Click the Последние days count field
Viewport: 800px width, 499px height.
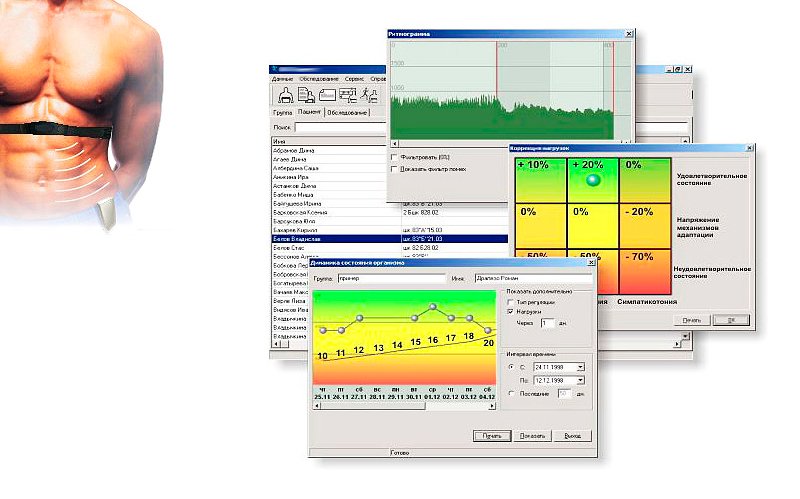click(564, 394)
